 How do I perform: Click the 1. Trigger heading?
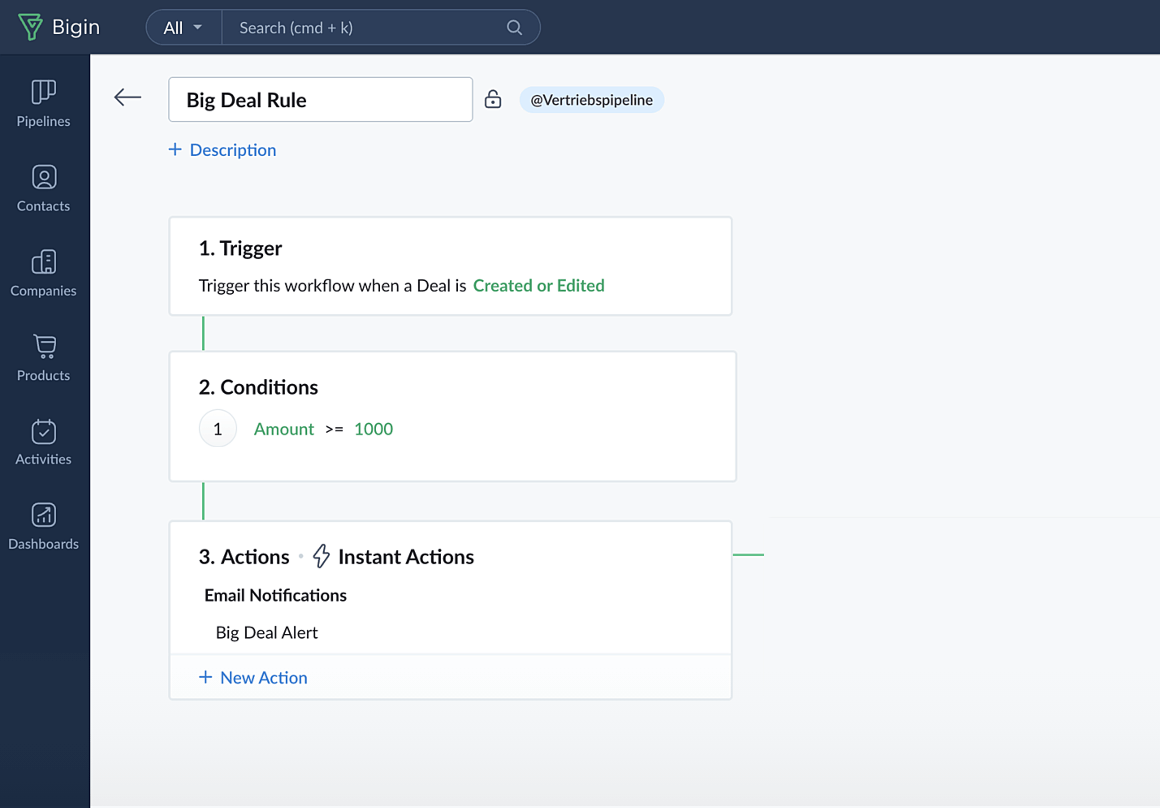coord(240,248)
